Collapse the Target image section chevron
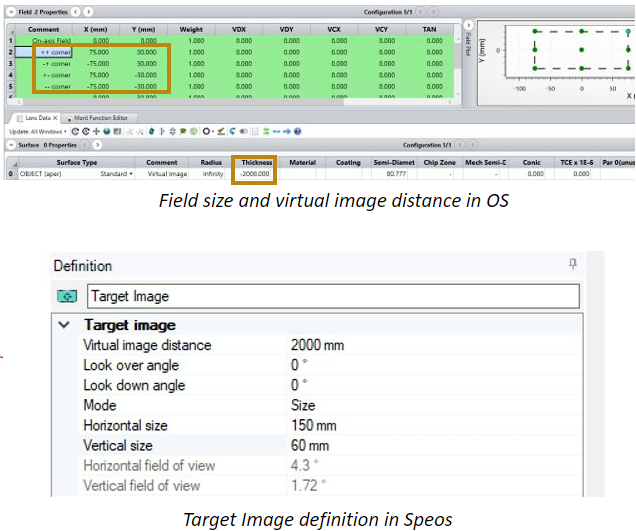This screenshot has width=636, height=531. [x=64, y=325]
